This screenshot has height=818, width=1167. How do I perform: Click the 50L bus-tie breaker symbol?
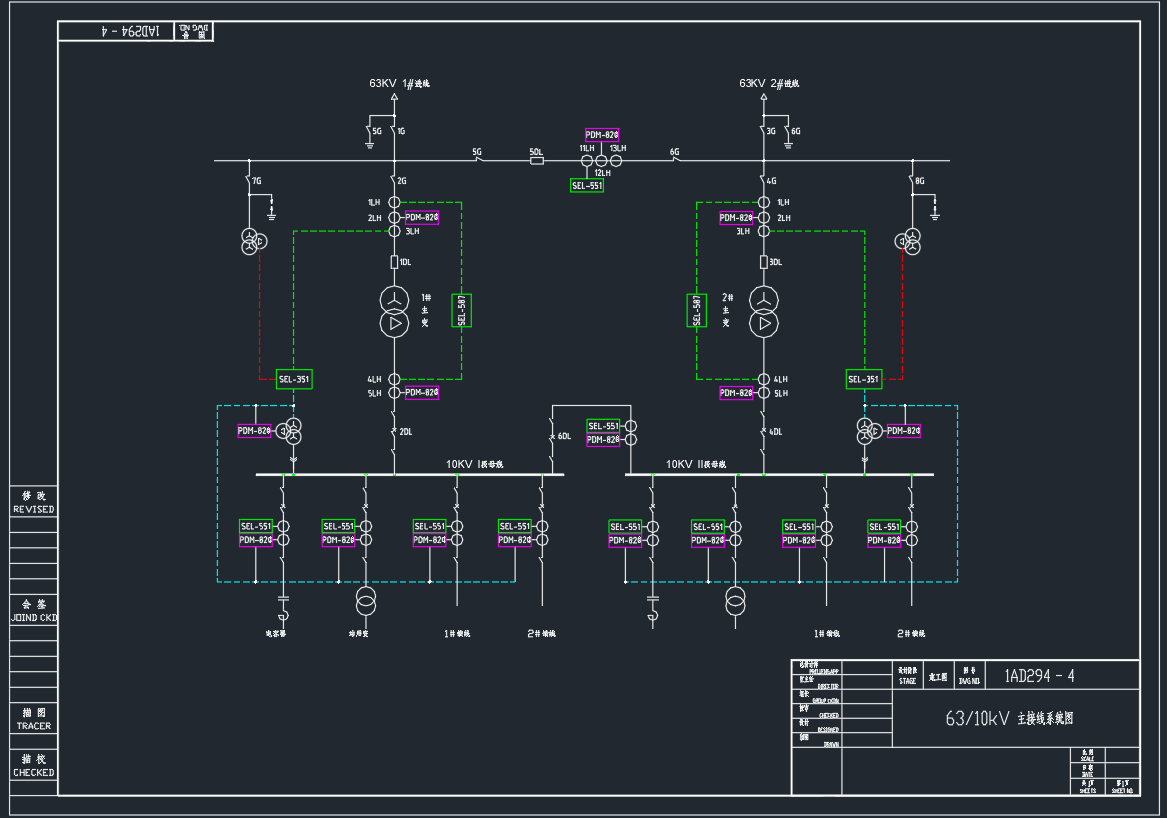pyautogui.click(x=536, y=160)
